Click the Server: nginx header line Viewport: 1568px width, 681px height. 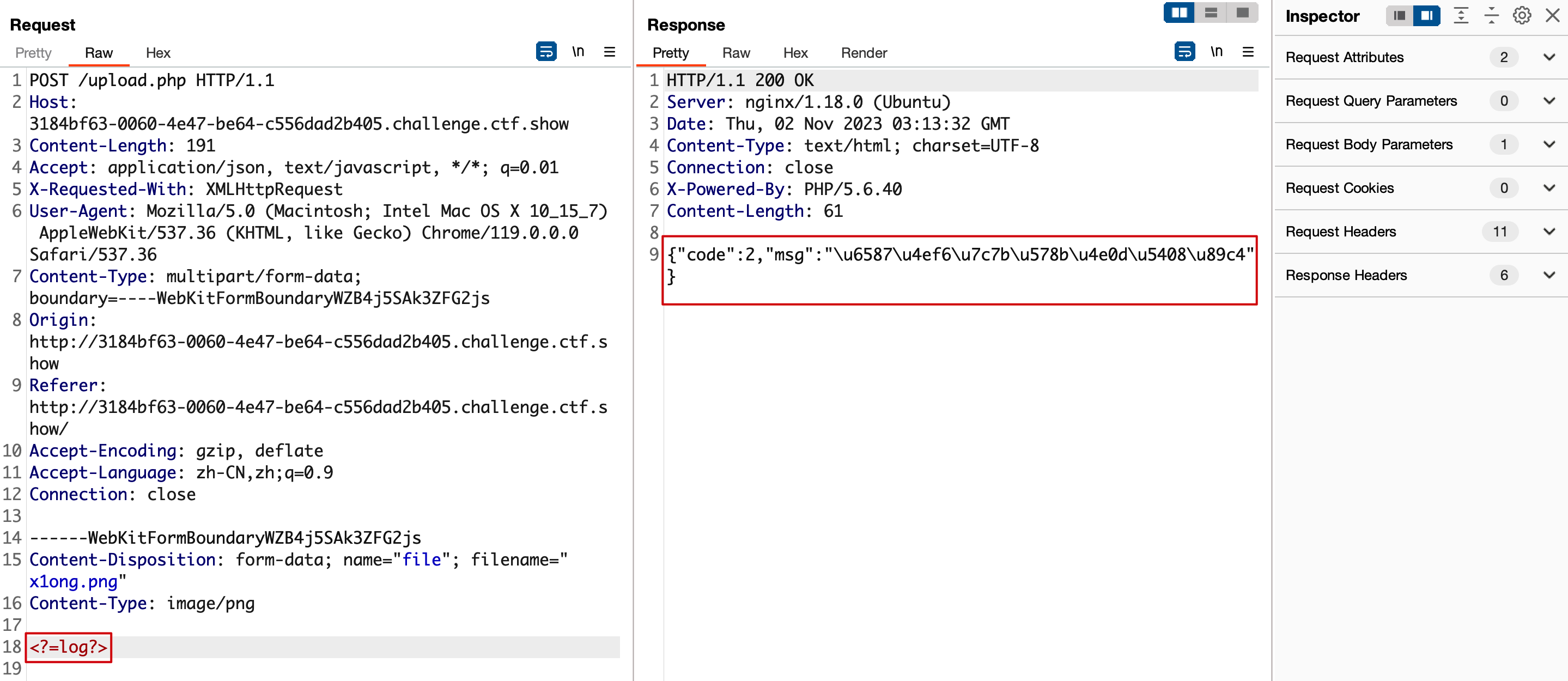click(809, 102)
